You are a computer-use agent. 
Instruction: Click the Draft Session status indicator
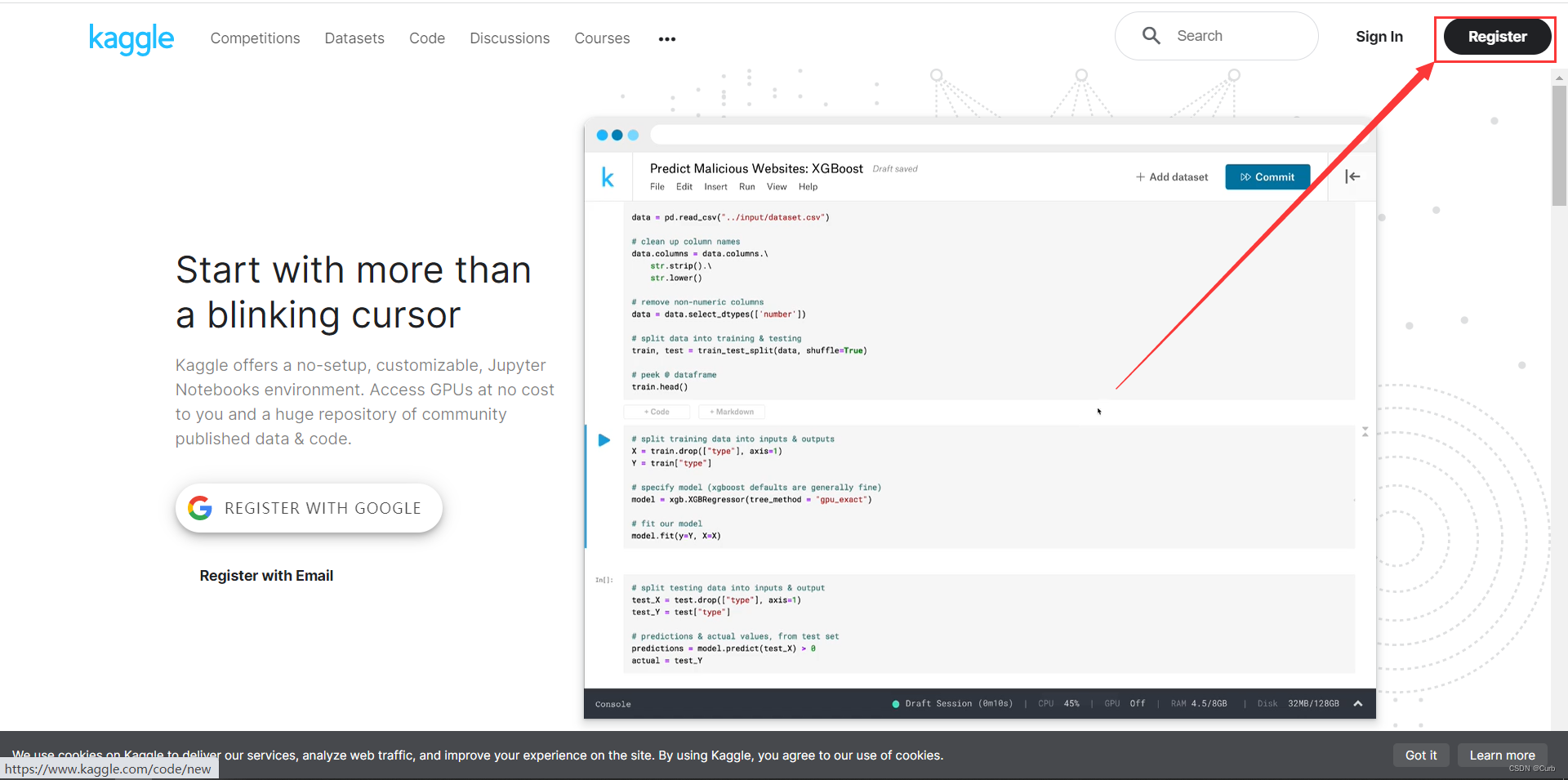click(952, 703)
